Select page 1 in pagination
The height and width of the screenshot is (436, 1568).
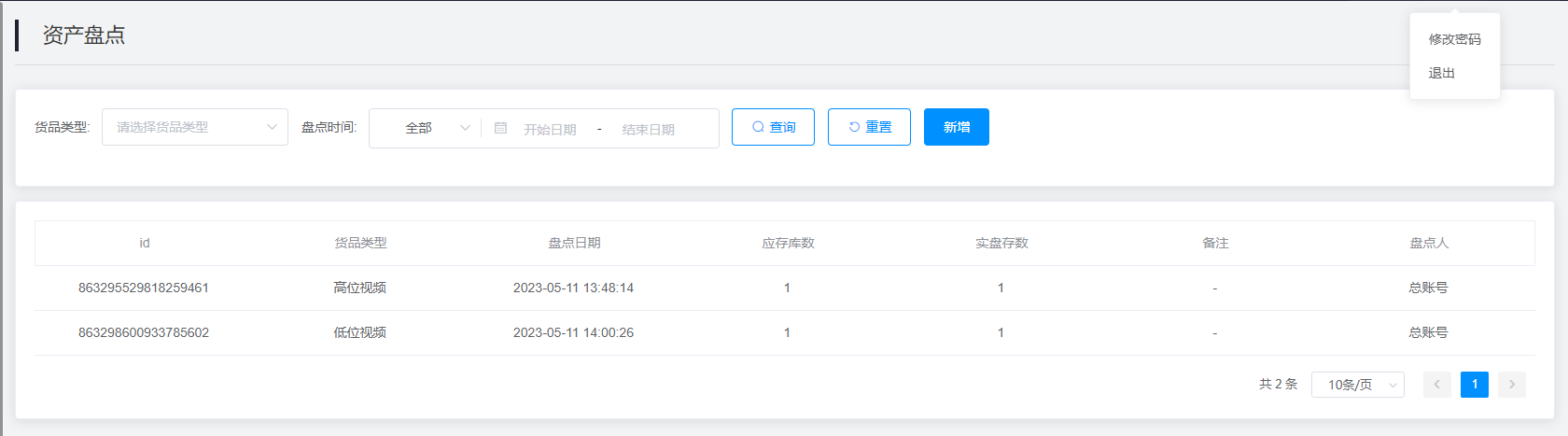point(1474,385)
